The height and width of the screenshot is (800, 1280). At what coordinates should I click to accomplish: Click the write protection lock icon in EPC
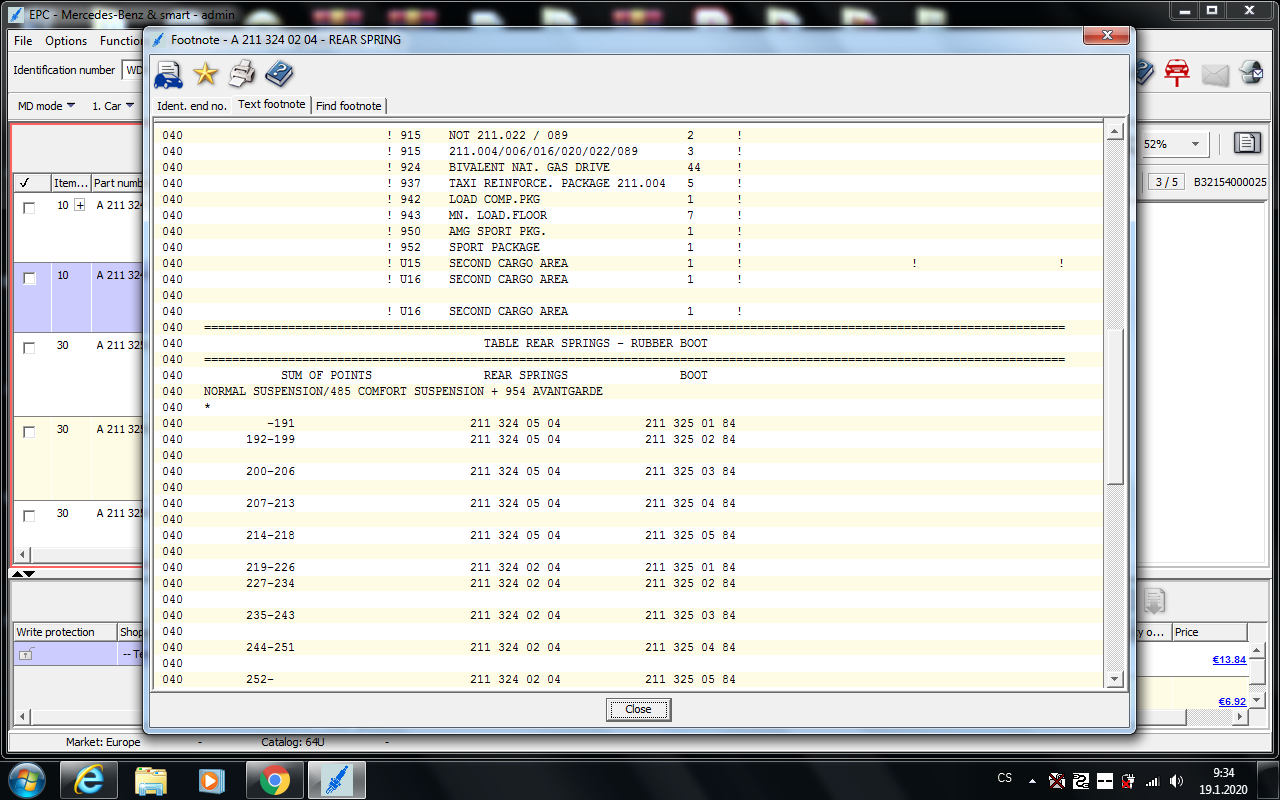click(27, 654)
